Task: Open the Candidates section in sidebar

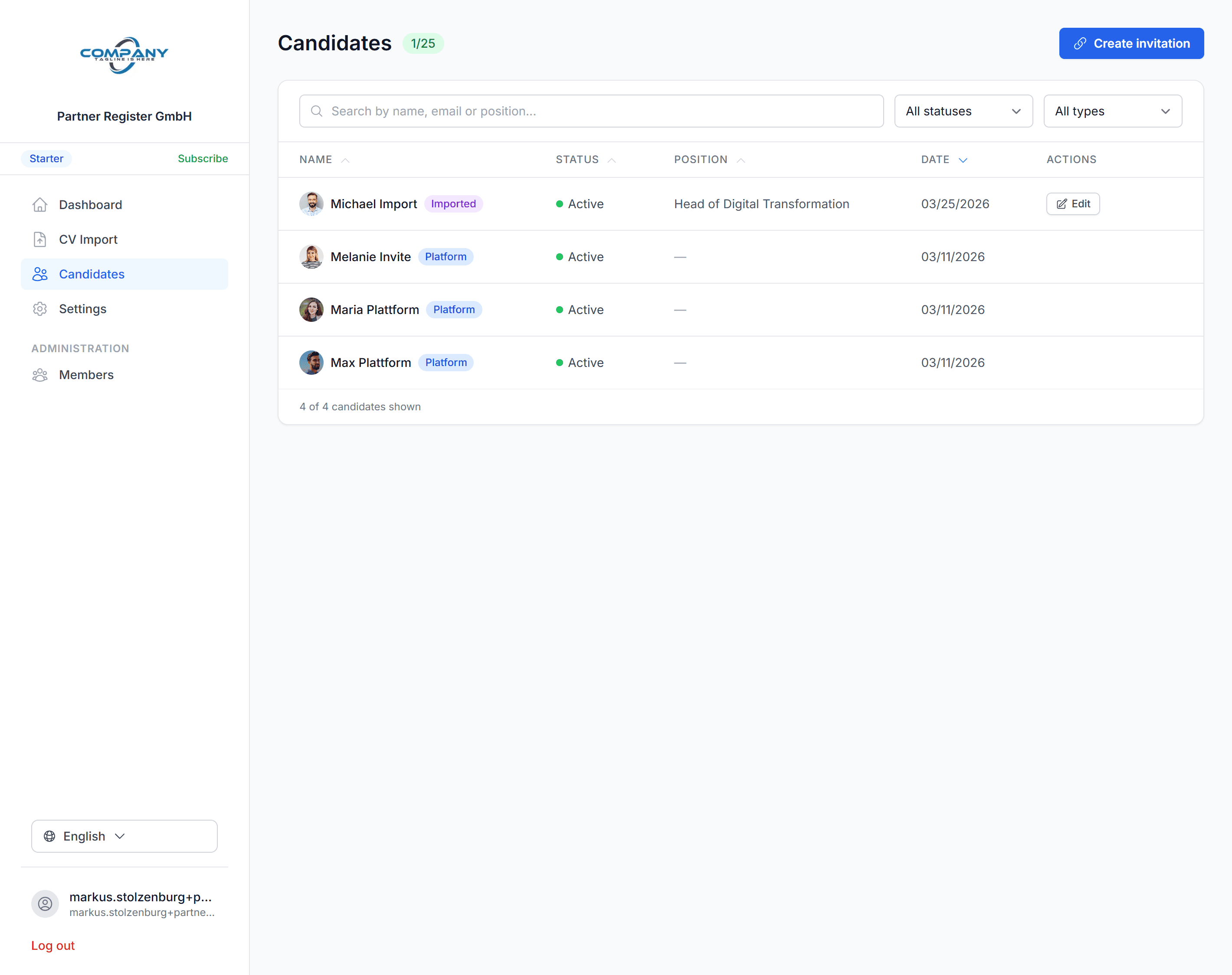Action: (x=92, y=274)
